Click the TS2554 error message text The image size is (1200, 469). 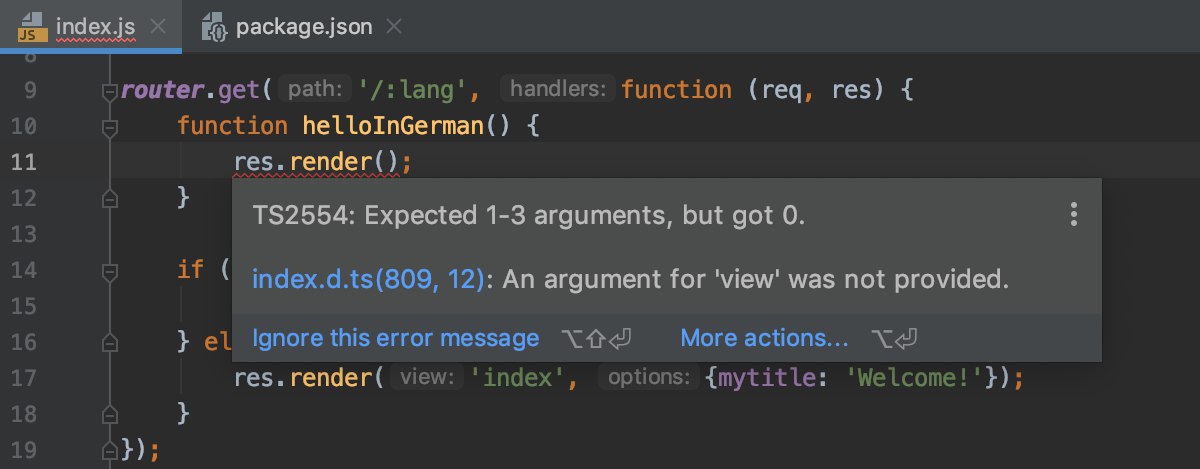click(x=529, y=215)
